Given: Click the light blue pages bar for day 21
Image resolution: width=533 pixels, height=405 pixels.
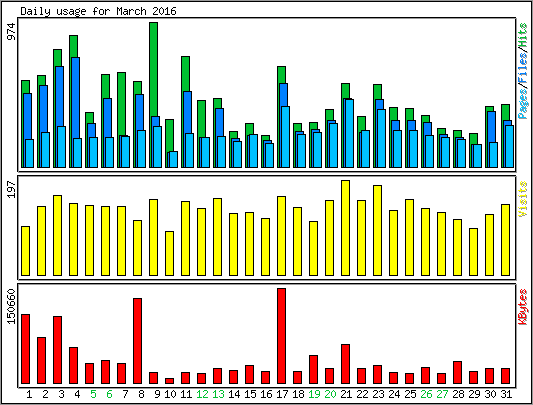Looking at the screenshot, I should [x=349, y=133].
